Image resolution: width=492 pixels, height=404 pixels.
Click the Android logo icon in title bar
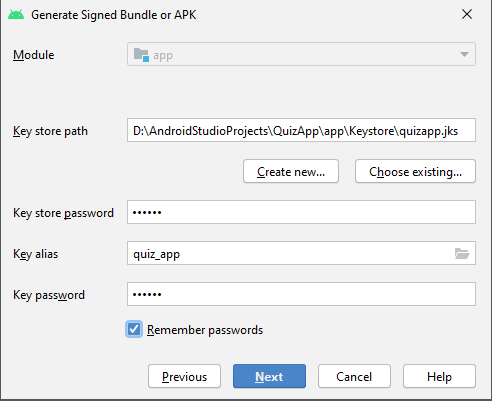click(x=16, y=15)
